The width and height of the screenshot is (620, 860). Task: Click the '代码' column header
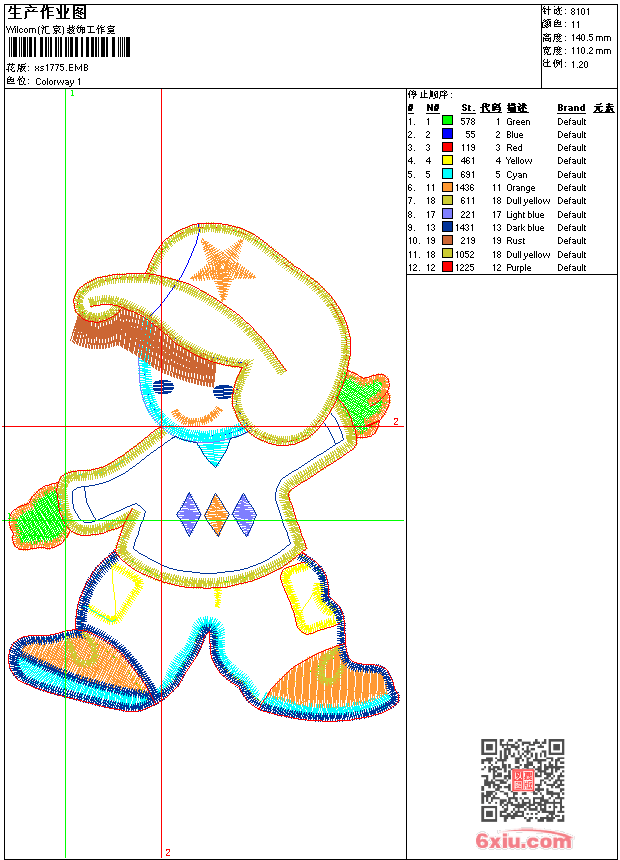pyautogui.click(x=491, y=108)
